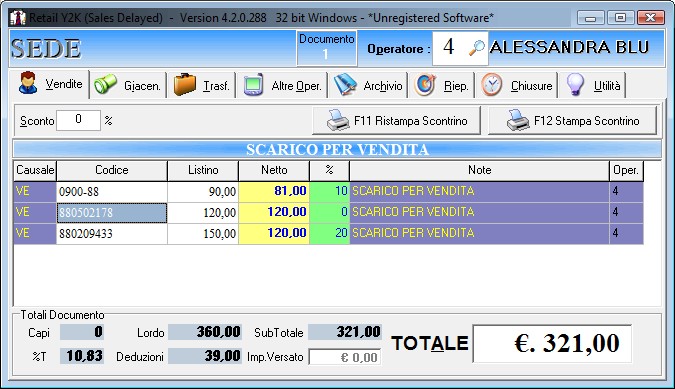The height and width of the screenshot is (389, 675).
Task: Select the Operatore number field
Action: [x=449, y=47]
